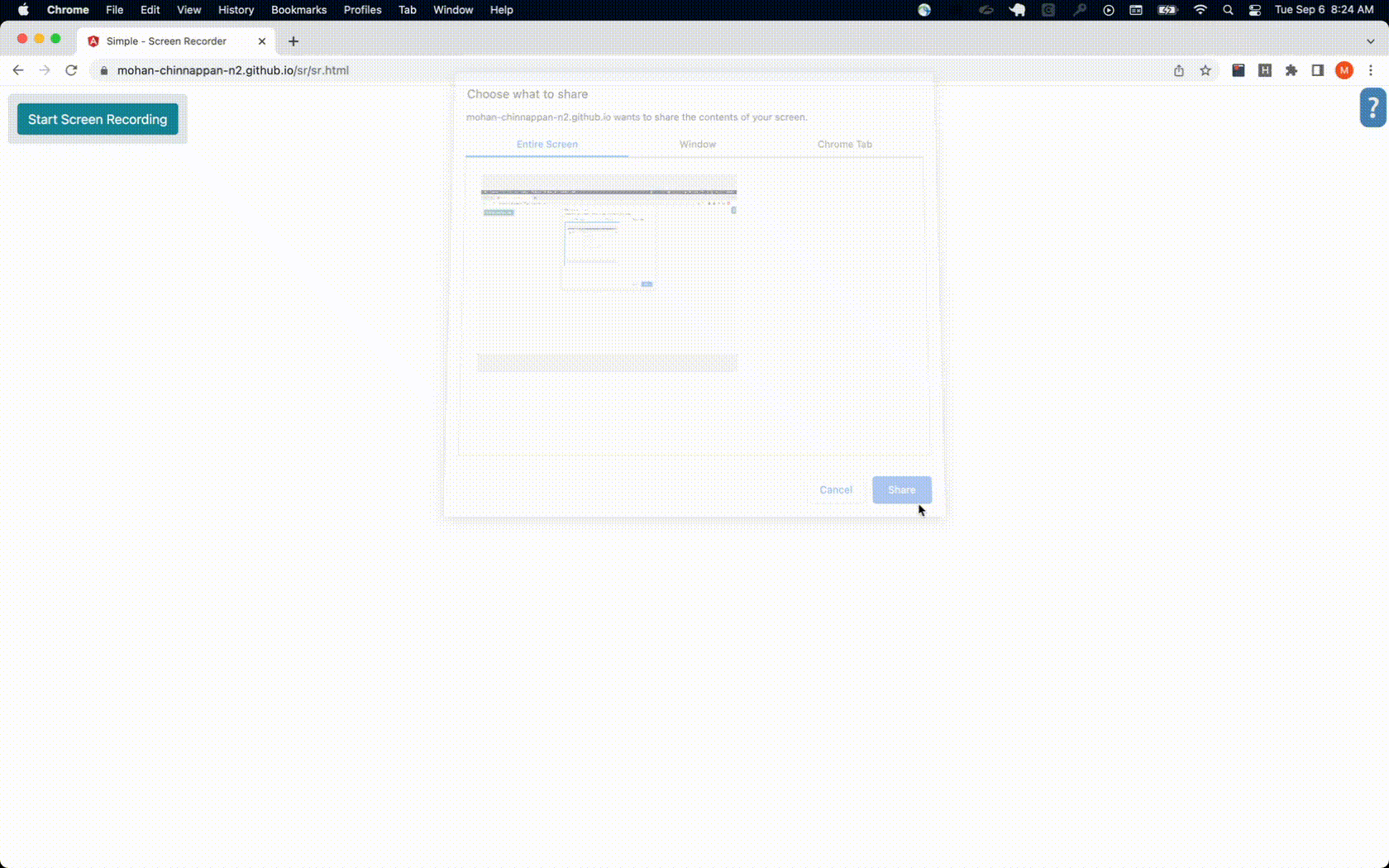Image resolution: width=1389 pixels, height=868 pixels.
Task: Open the Apple menu
Action: tap(23, 10)
